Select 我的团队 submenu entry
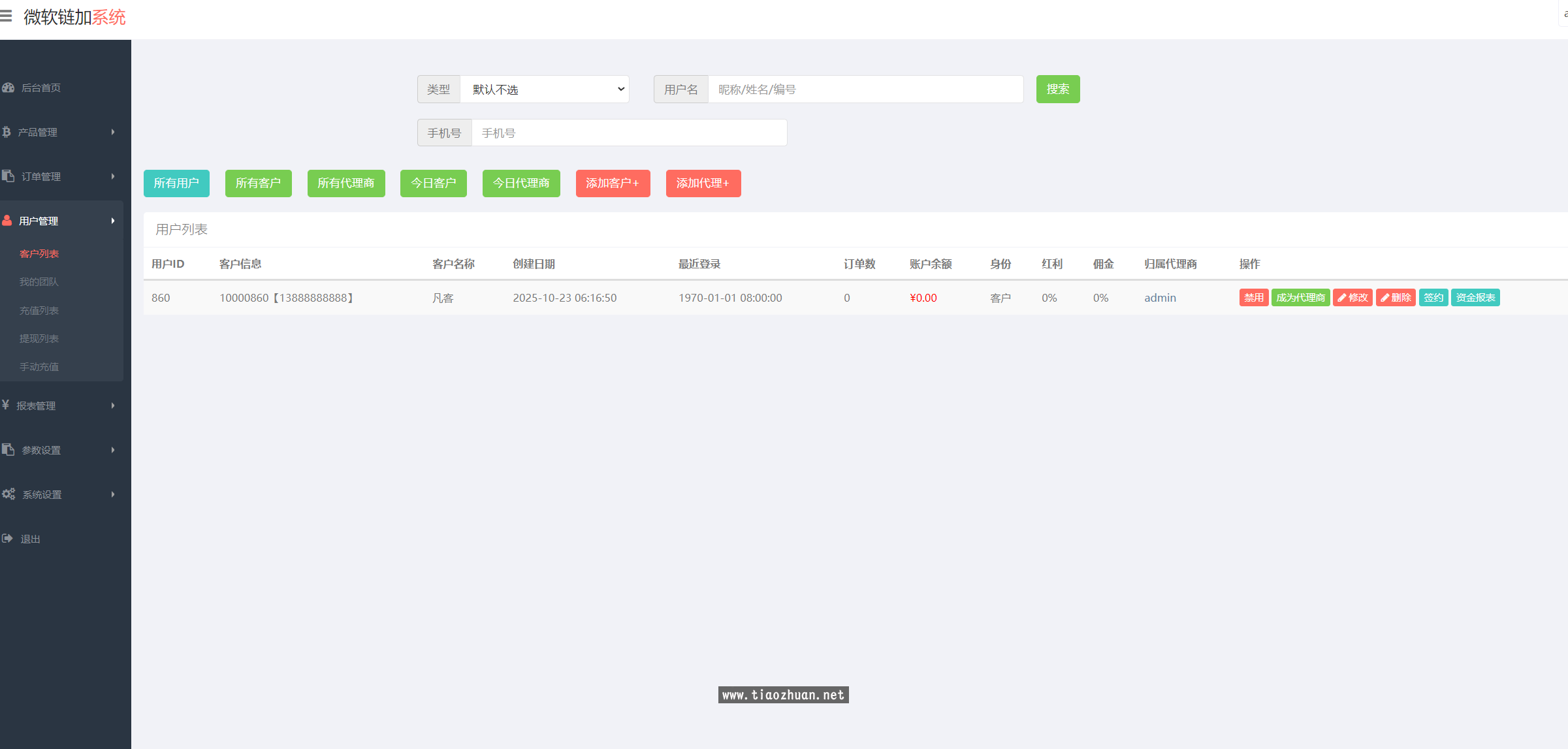 [x=39, y=281]
